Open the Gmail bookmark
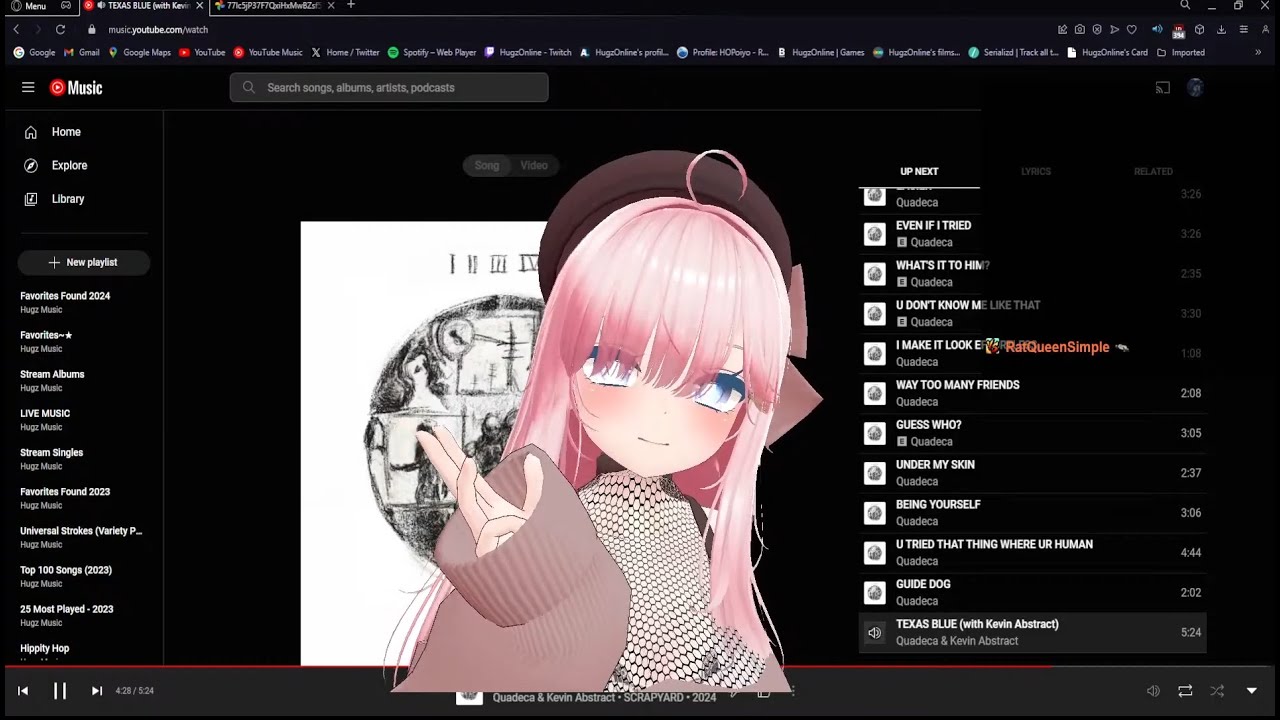The height and width of the screenshot is (720, 1280). click(82, 53)
